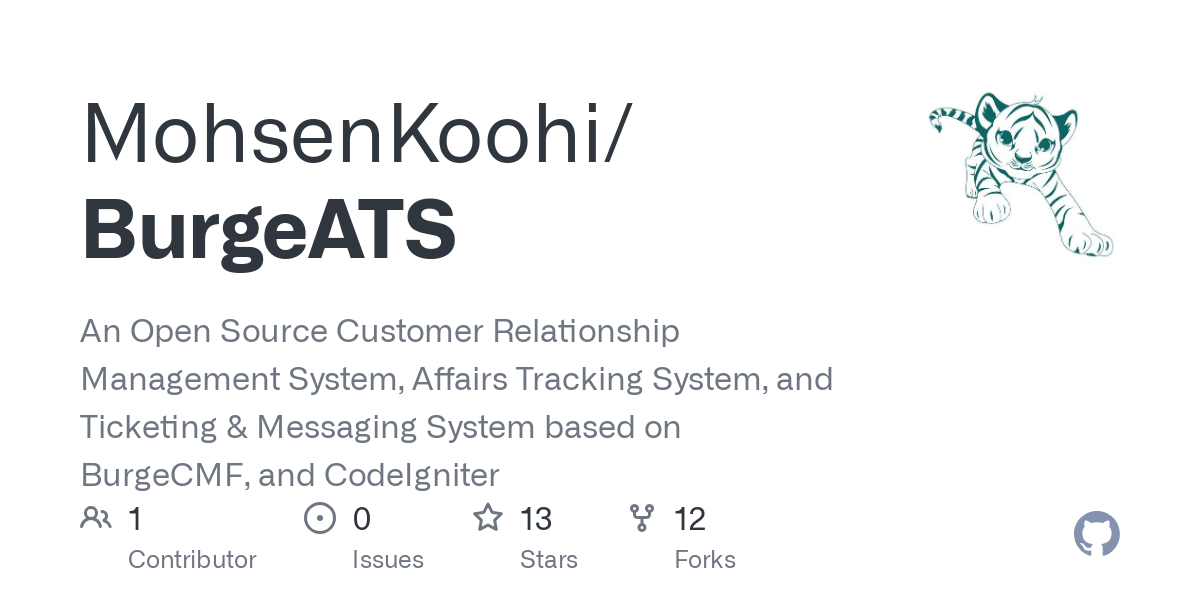Select the Forks label
Image resolution: width=1200 pixels, height=600 pixels.
pos(705,560)
